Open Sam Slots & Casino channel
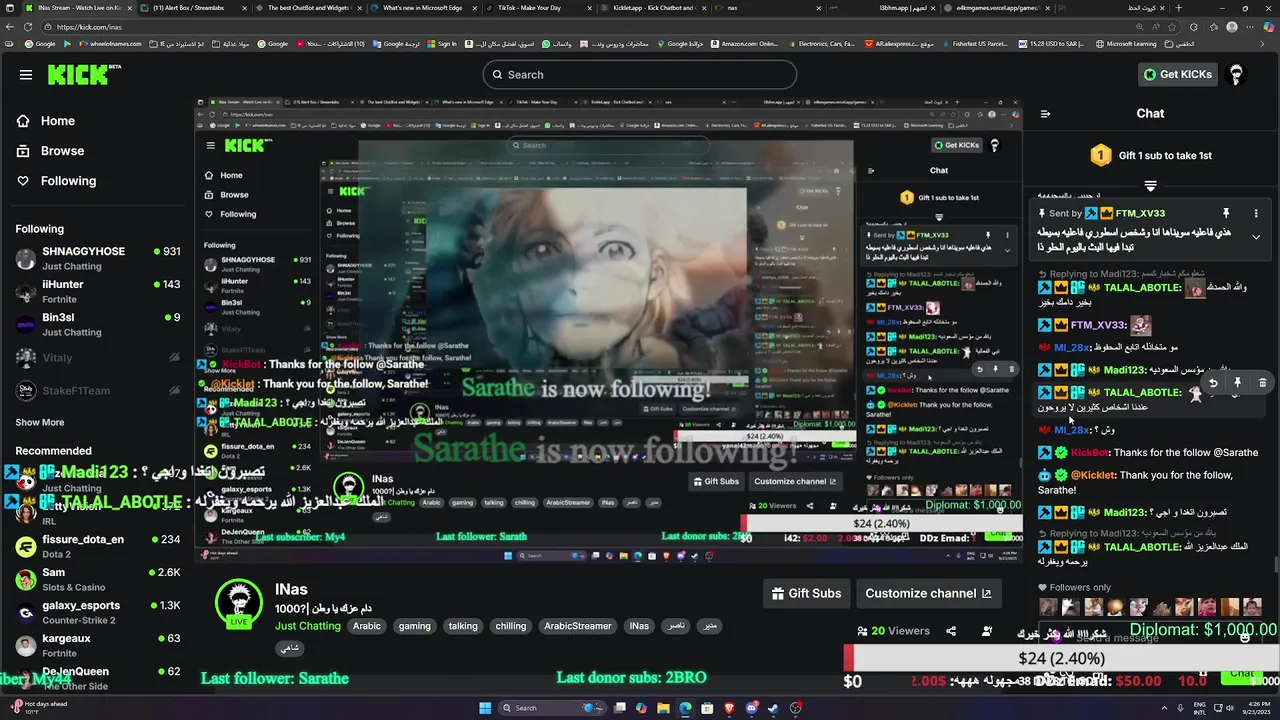 pos(97,579)
